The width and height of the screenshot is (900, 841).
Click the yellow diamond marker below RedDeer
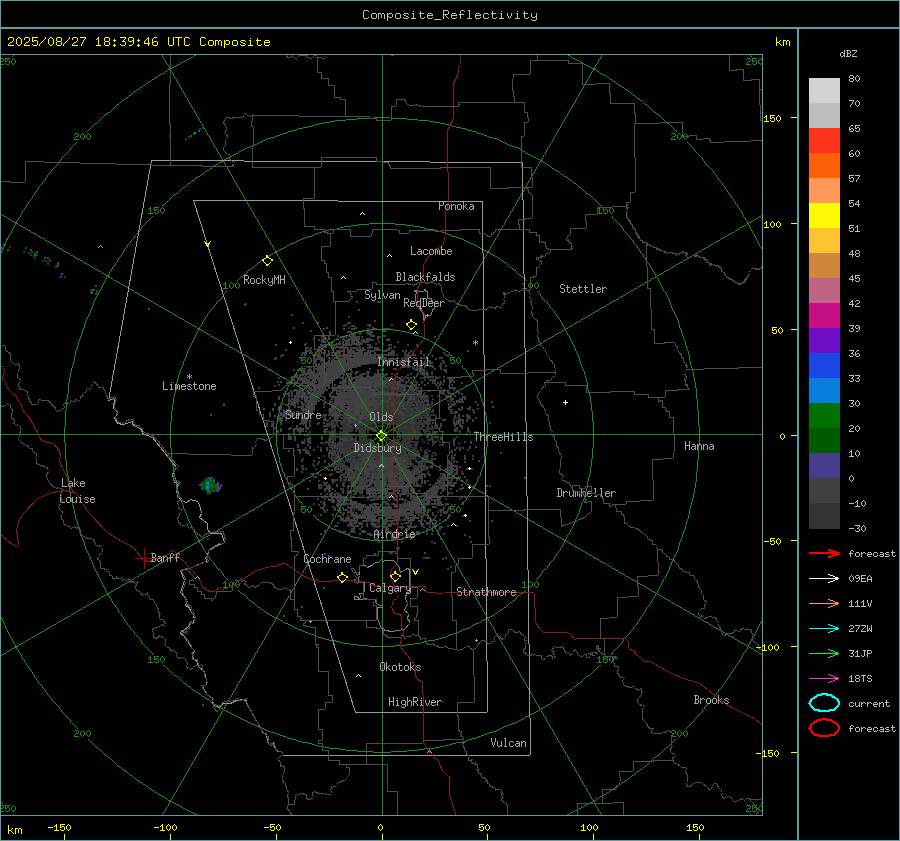(411, 325)
